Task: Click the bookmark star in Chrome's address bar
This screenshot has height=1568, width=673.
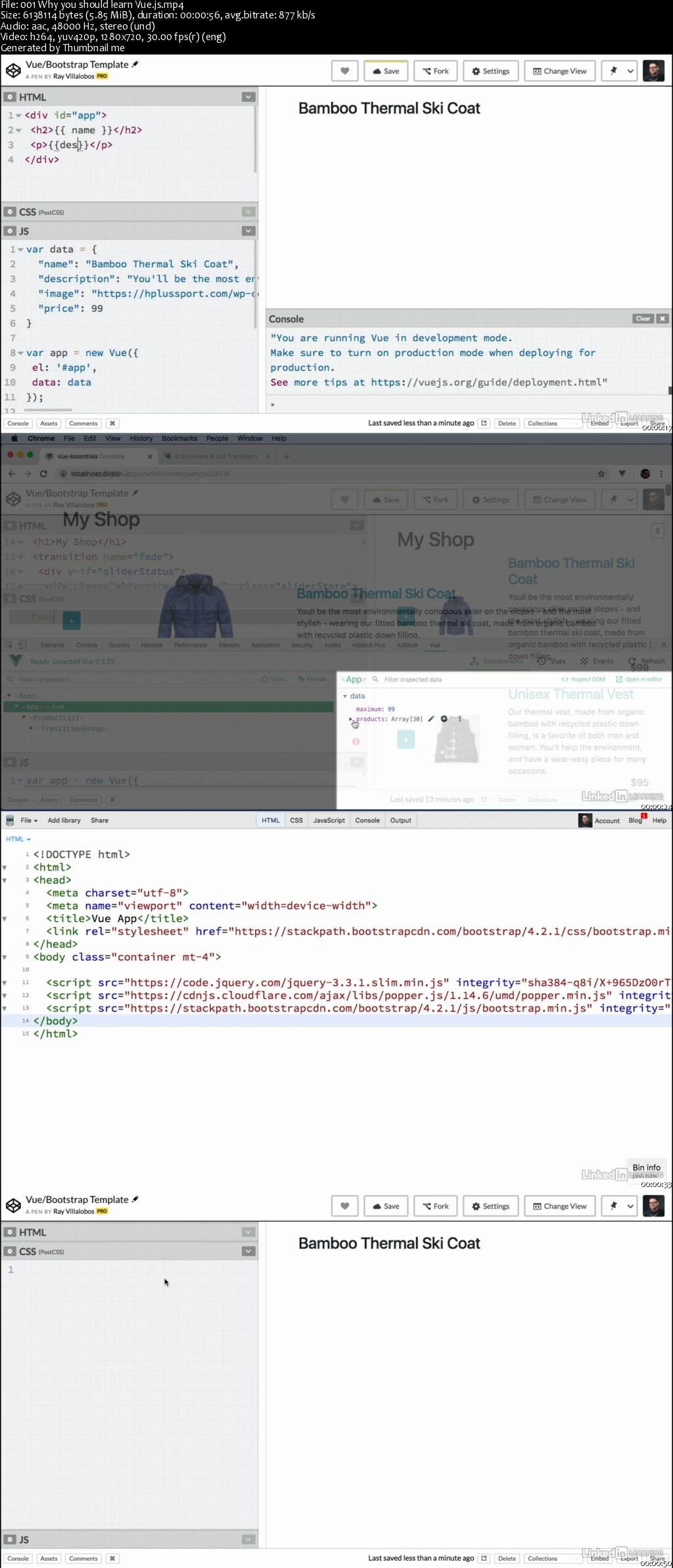Action: click(x=601, y=474)
